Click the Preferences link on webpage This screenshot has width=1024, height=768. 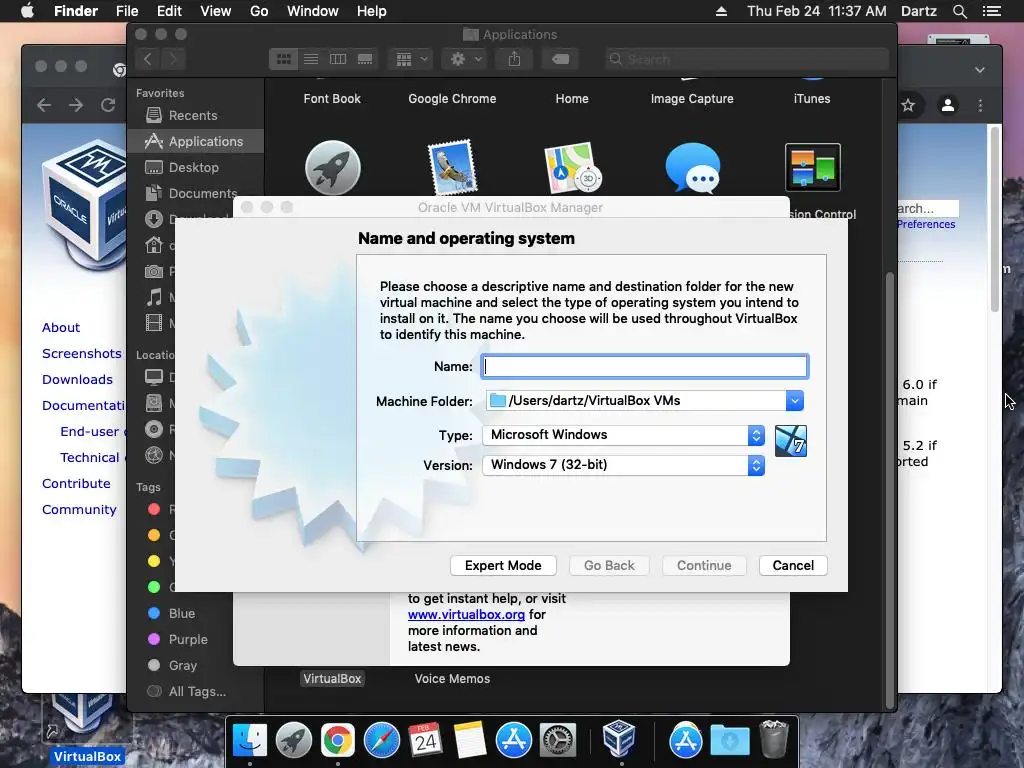coord(925,224)
